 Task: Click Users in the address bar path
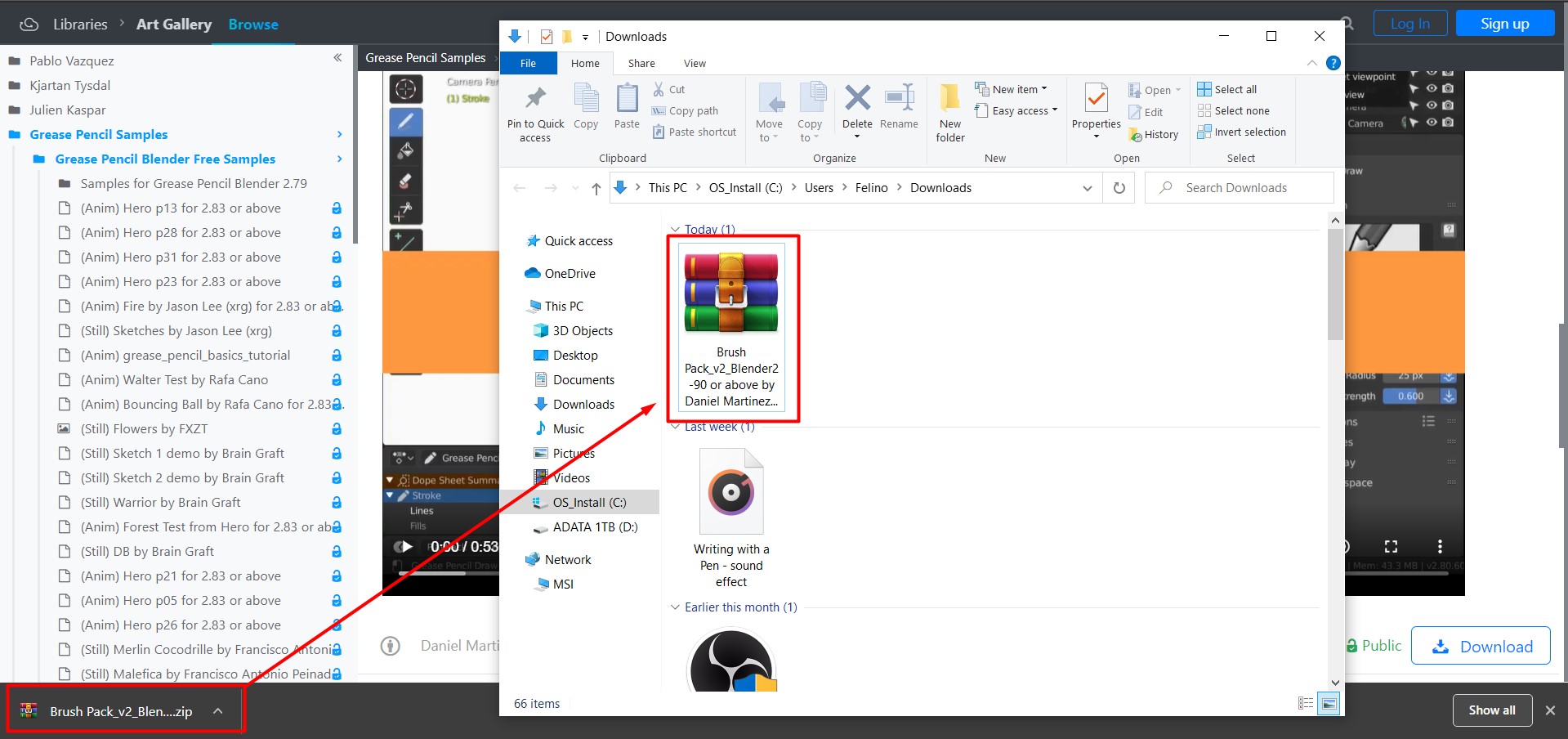click(x=819, y=188)
